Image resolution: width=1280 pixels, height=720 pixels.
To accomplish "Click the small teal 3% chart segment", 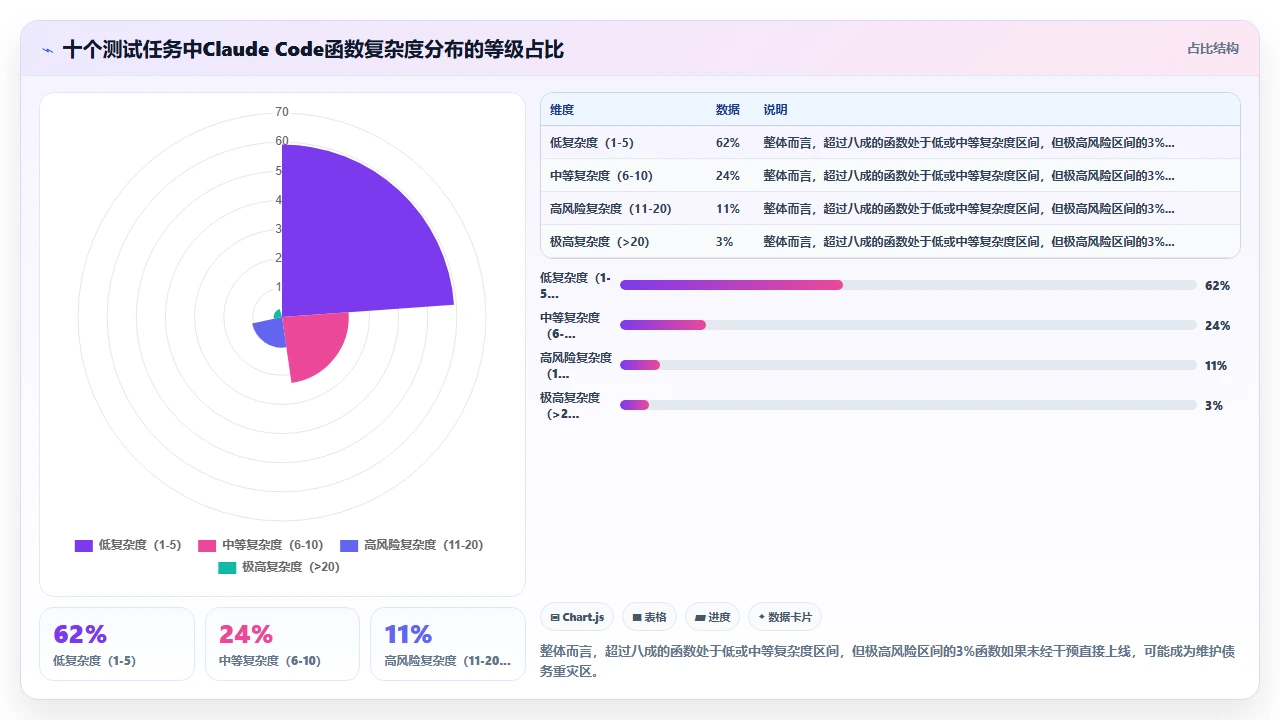I will point(278,314).
